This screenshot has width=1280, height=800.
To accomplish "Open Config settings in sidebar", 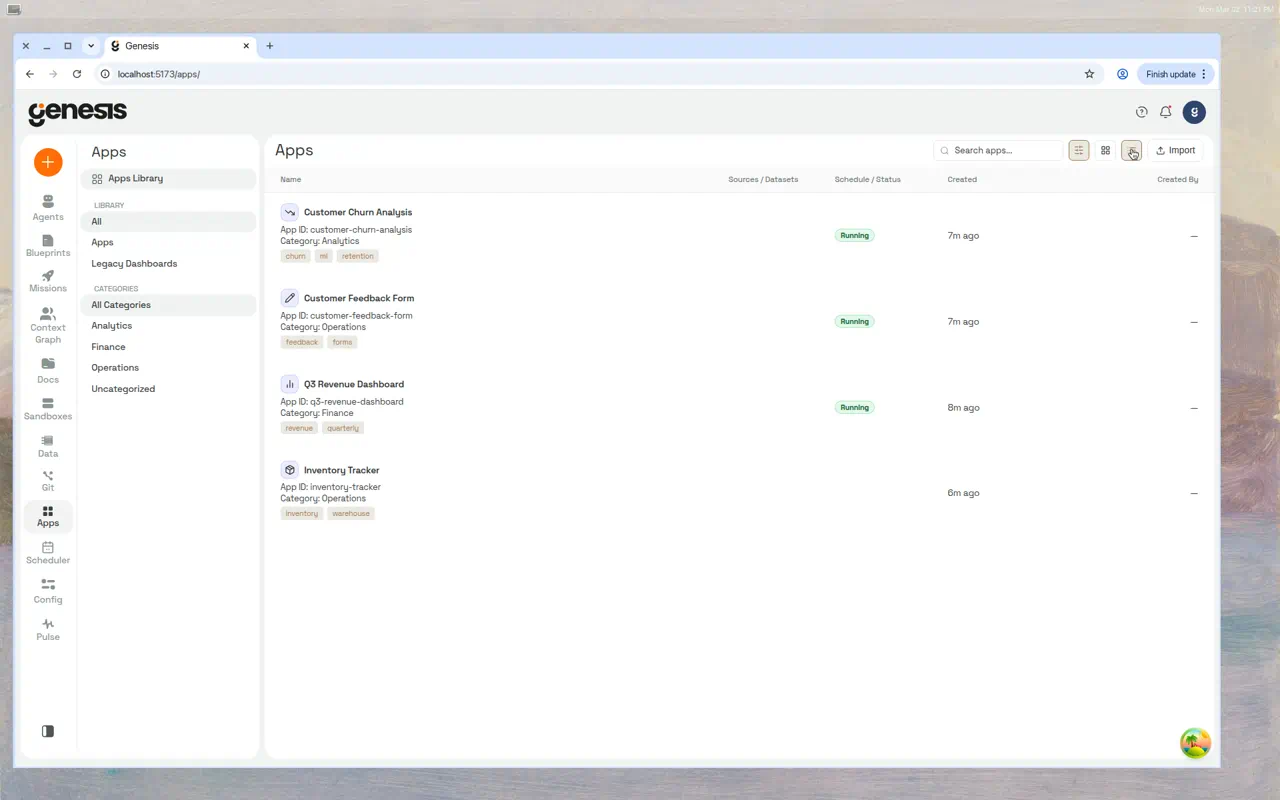I will [x=48, y=591].
